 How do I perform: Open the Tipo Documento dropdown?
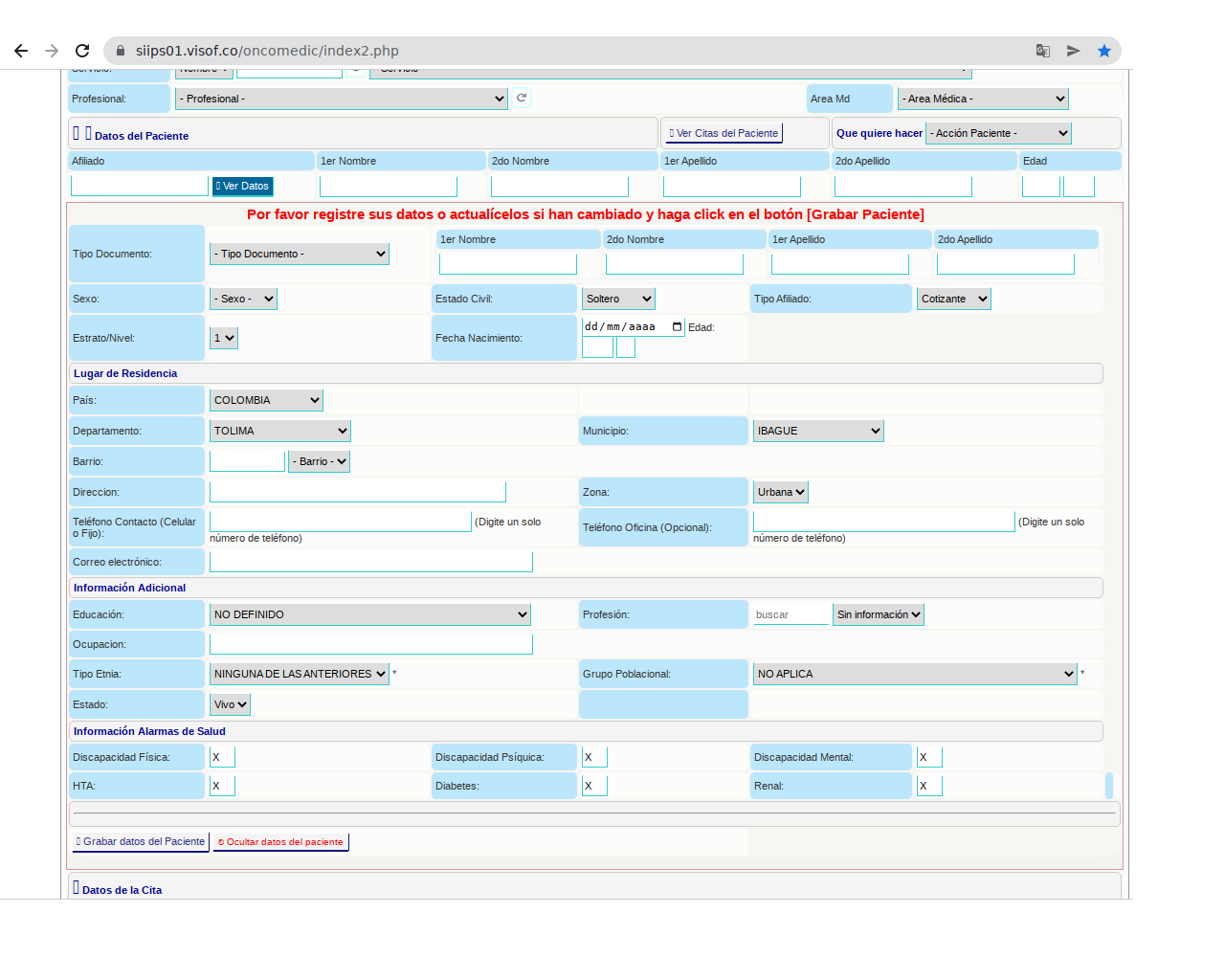click(299, 254)
